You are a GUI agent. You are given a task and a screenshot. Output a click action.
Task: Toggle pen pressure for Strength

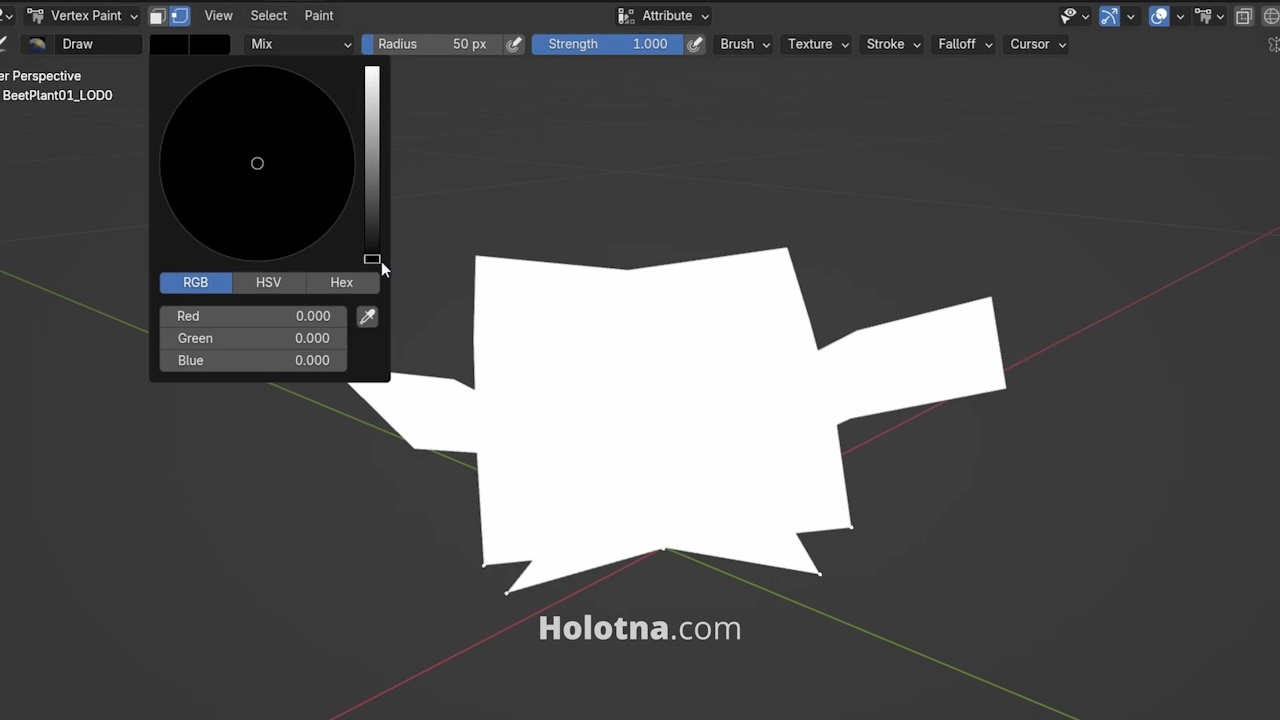(696, 44)
